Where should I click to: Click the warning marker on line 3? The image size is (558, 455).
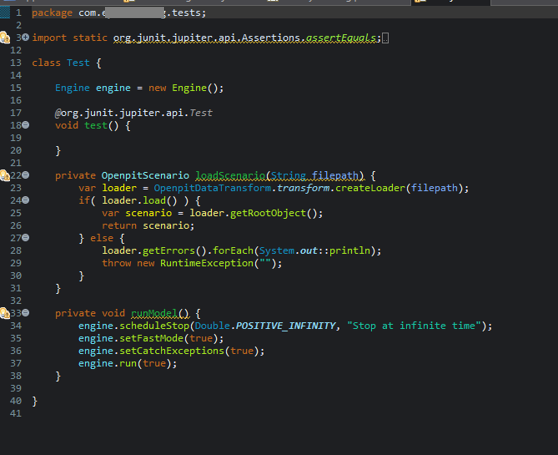pyautogui.click(x=5, y=37)
